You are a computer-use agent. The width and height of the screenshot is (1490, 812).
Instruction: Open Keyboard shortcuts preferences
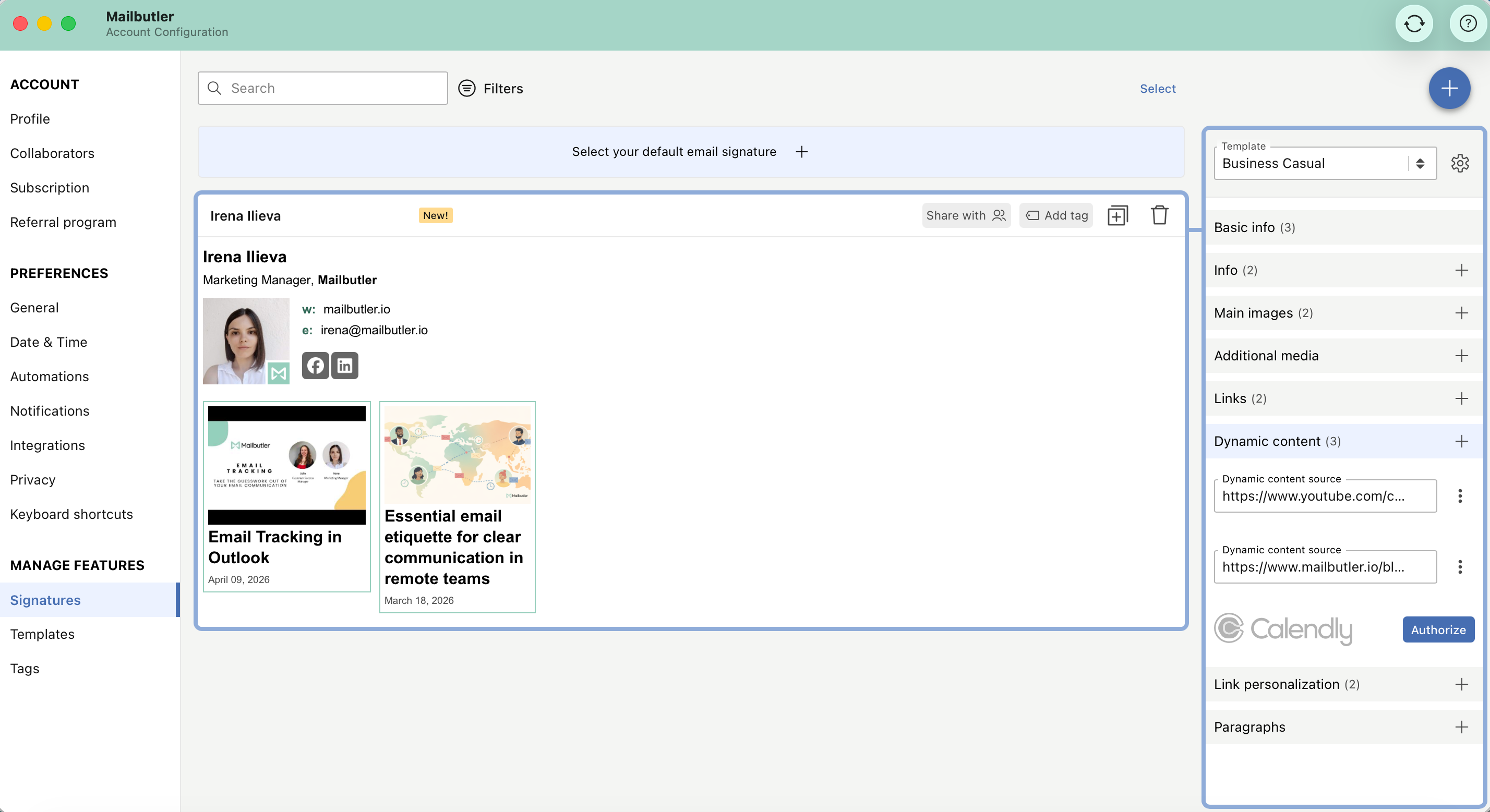click(x=71, y=514)
